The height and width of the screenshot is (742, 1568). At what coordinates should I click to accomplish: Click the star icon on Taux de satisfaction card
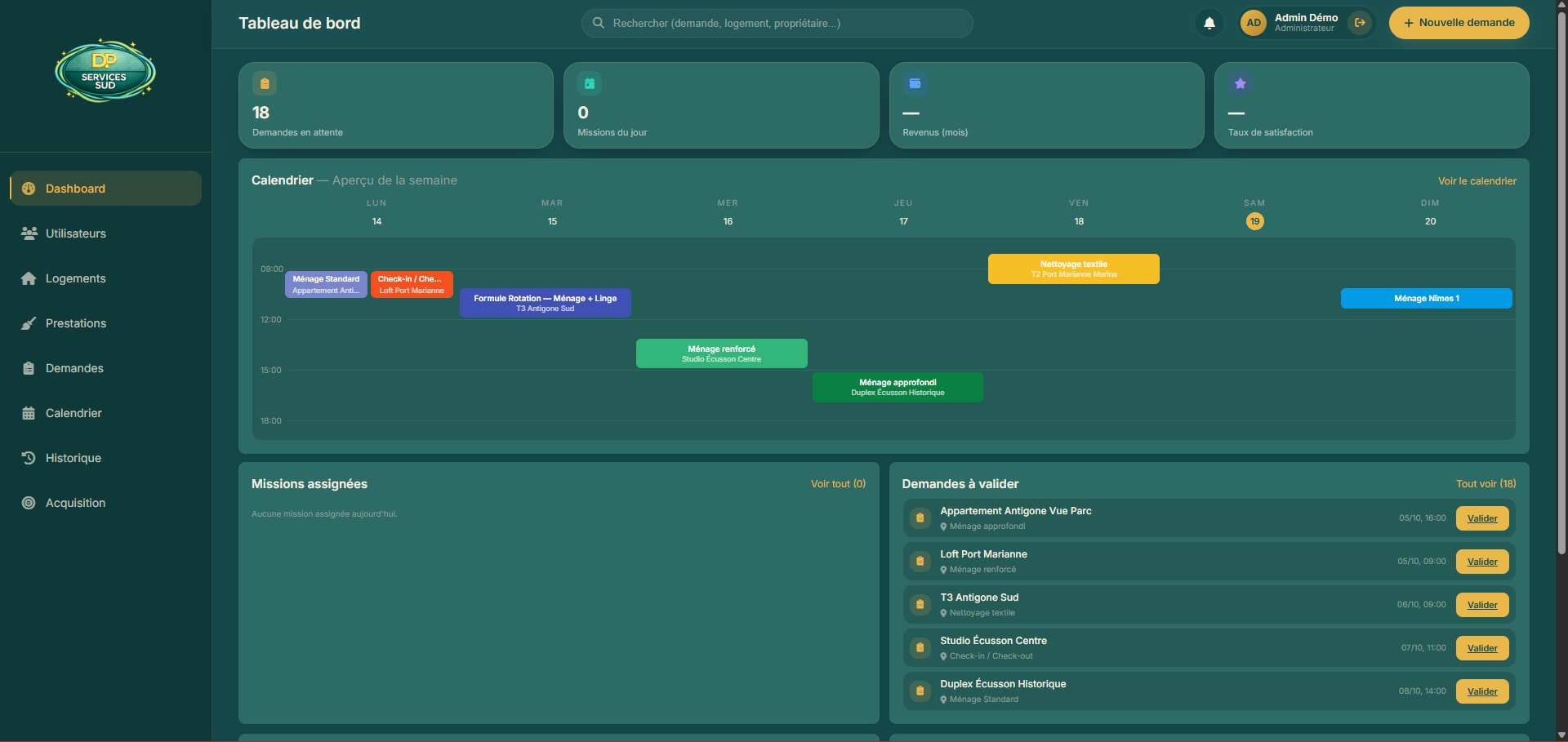tap(1240, 83)
